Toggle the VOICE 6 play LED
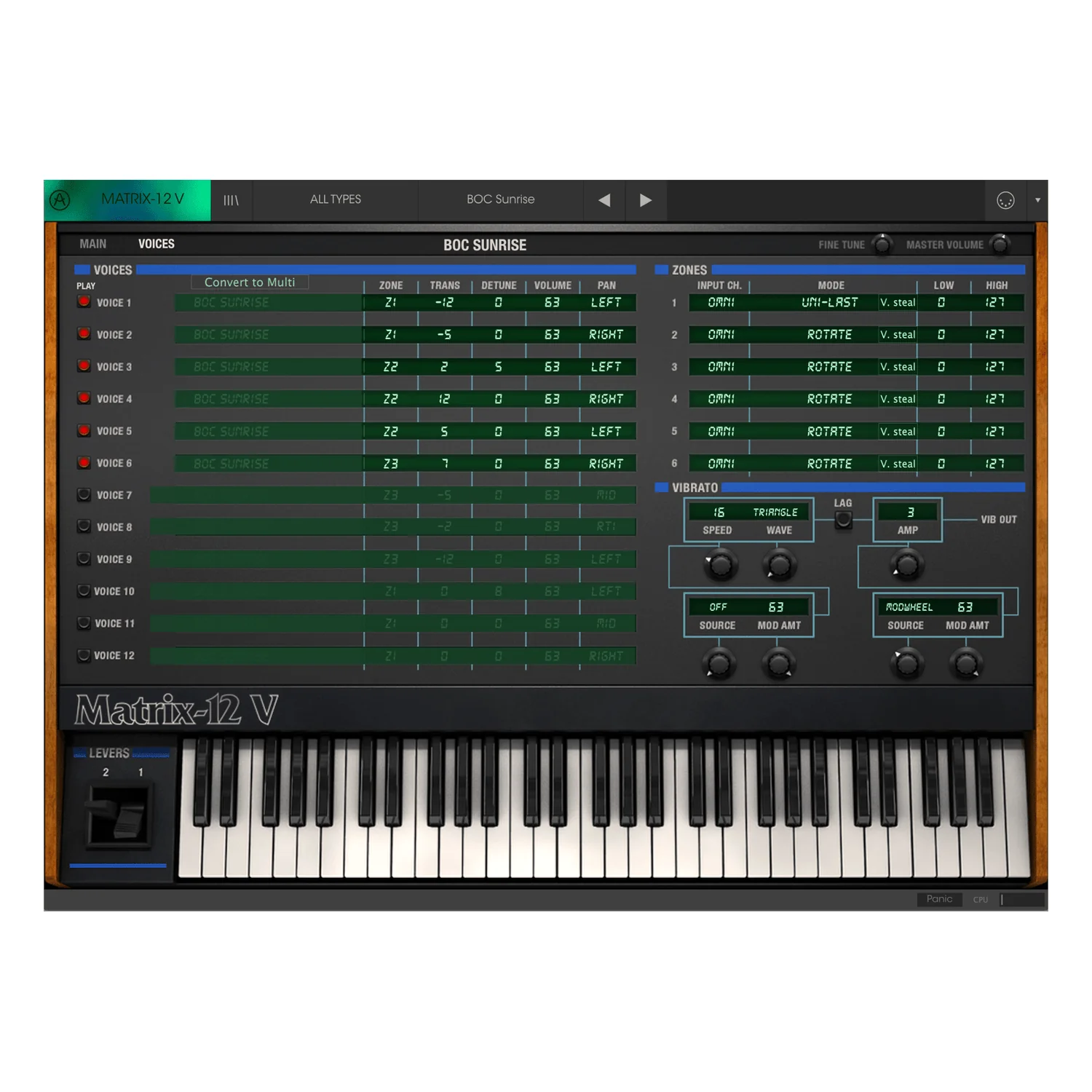This screenshot has width=1092, height=1092. pyautogui.click(x=84, y=462)
